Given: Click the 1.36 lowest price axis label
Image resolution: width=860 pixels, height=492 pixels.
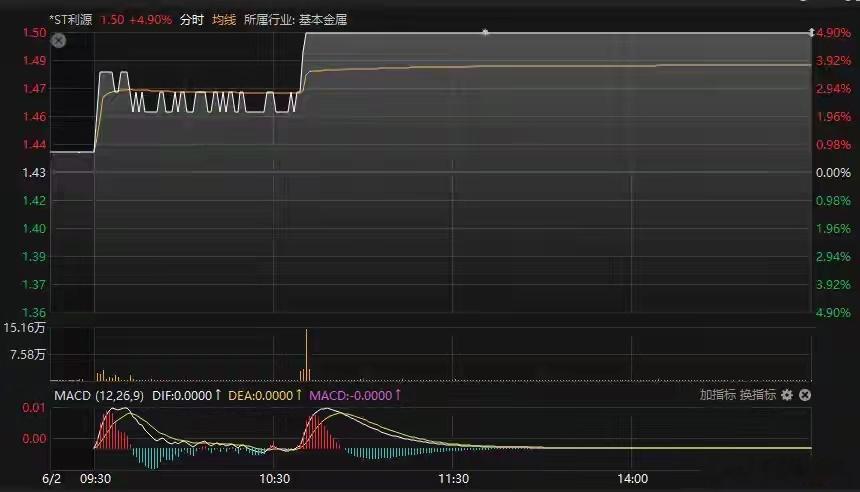Looking at the screenshot, I should tap(34, 313).
